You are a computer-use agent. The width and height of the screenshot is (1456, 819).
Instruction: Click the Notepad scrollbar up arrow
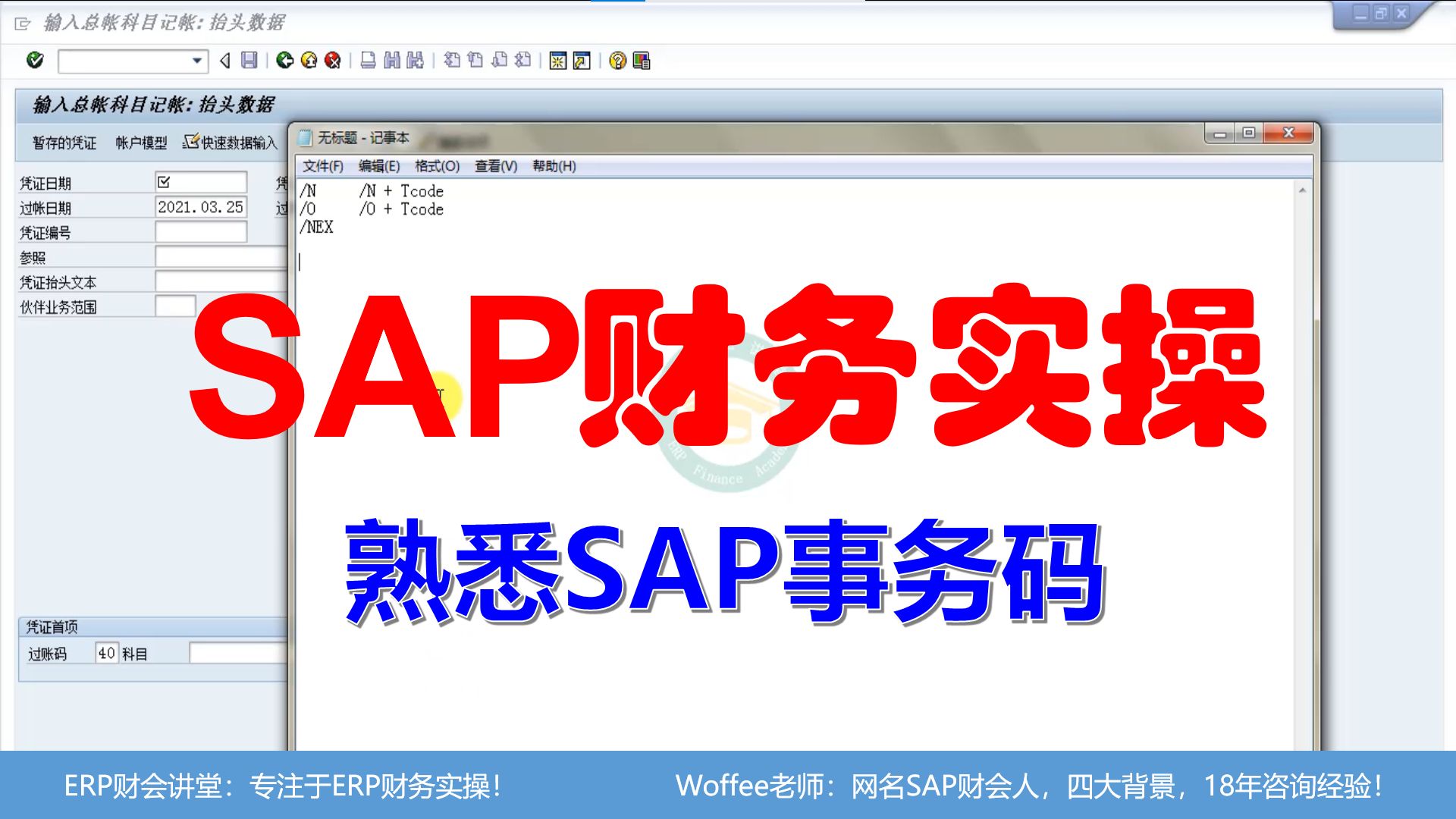pos(1302,190)
